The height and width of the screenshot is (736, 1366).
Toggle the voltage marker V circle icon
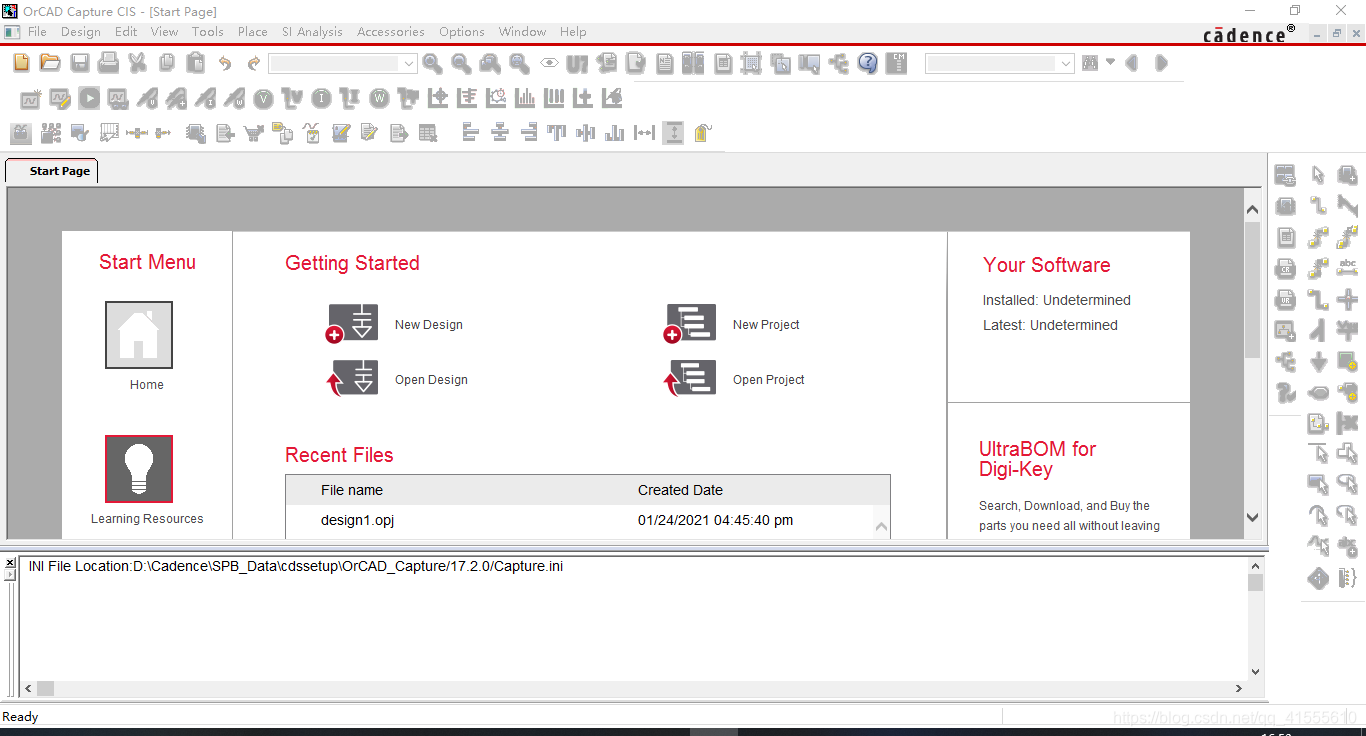(x=263, y=98)
